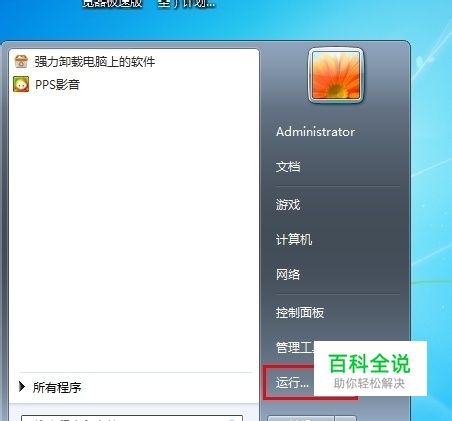The image size is (452, 421).
Task: Click the 百科全说 watermark logo
Action: [x=370, y=368]
